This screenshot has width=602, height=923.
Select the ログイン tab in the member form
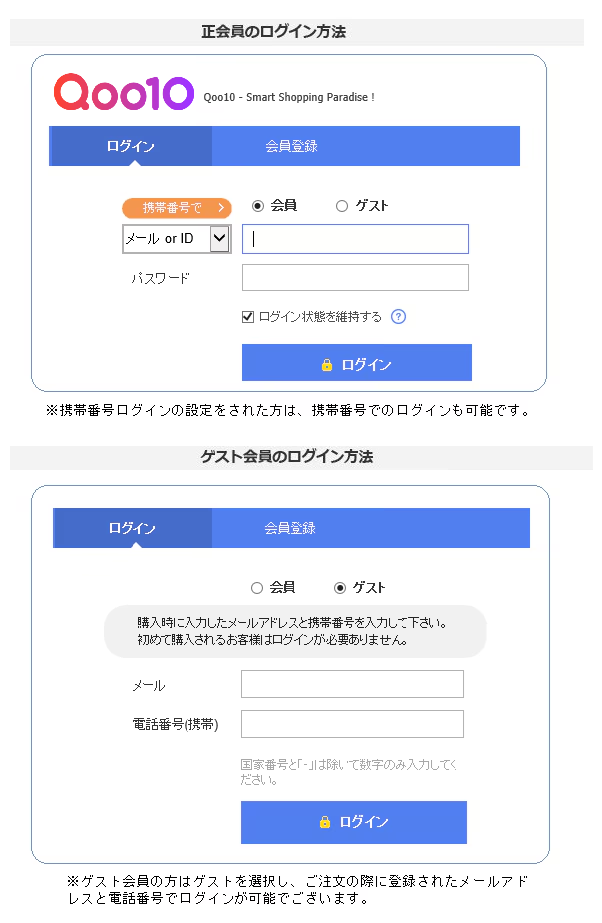click(131, 146)
